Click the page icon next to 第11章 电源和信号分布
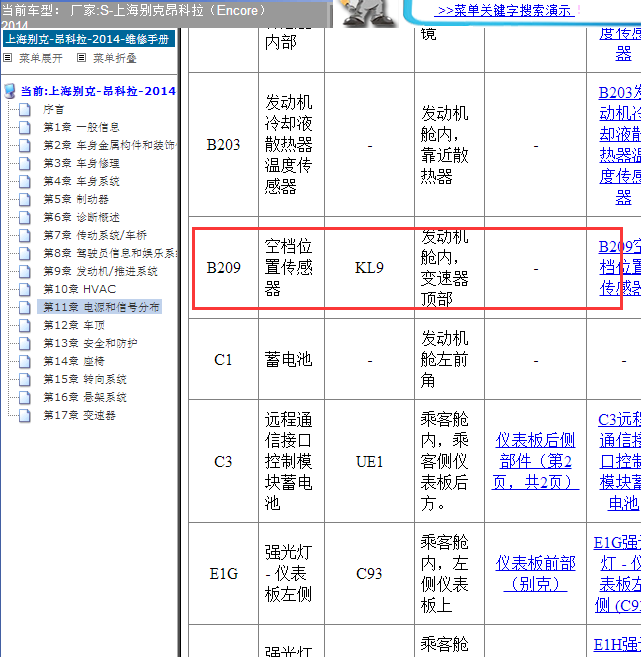The height and width of the screenshot is (657, 641). tap(25, 308)
